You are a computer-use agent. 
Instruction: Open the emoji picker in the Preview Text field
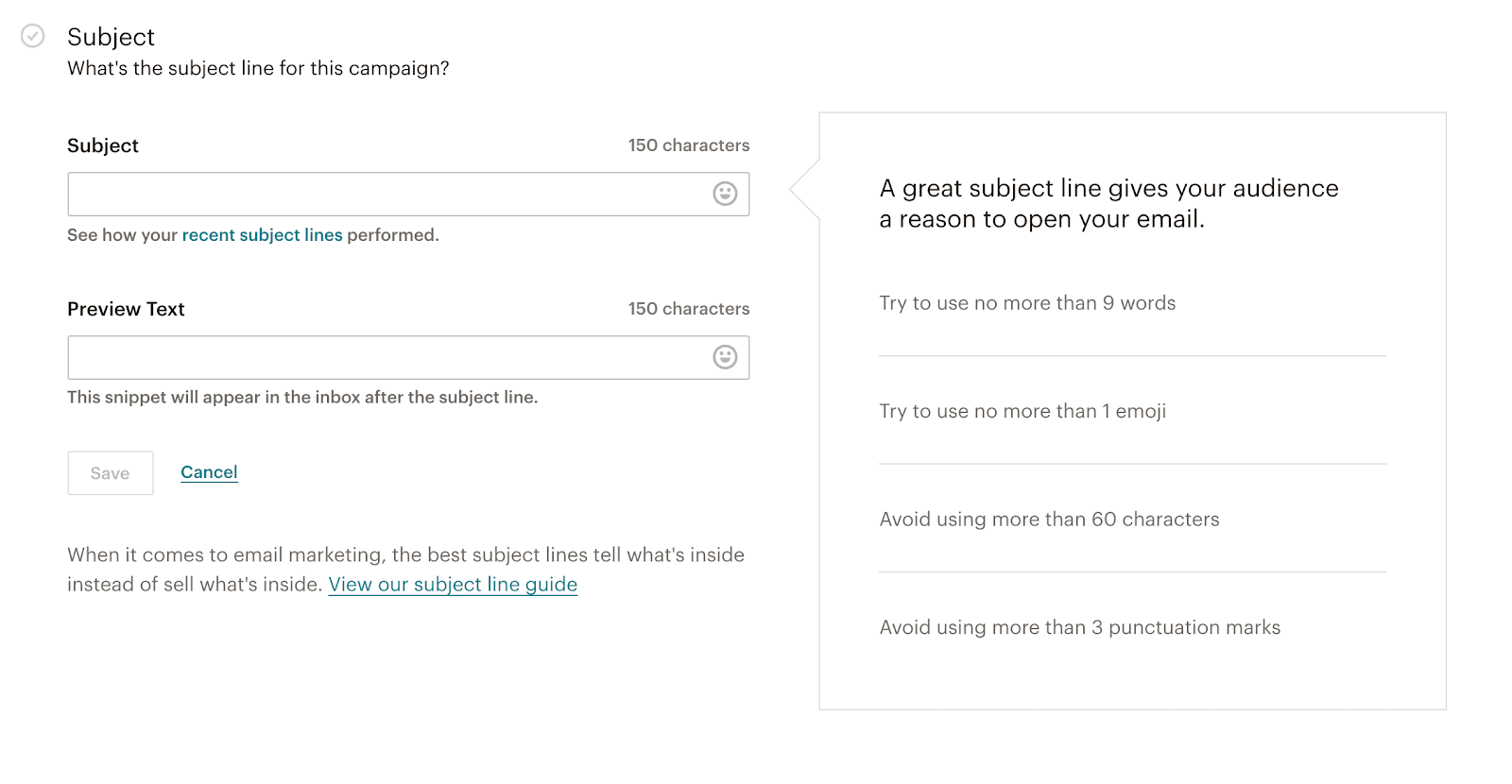tap(725, 357)
